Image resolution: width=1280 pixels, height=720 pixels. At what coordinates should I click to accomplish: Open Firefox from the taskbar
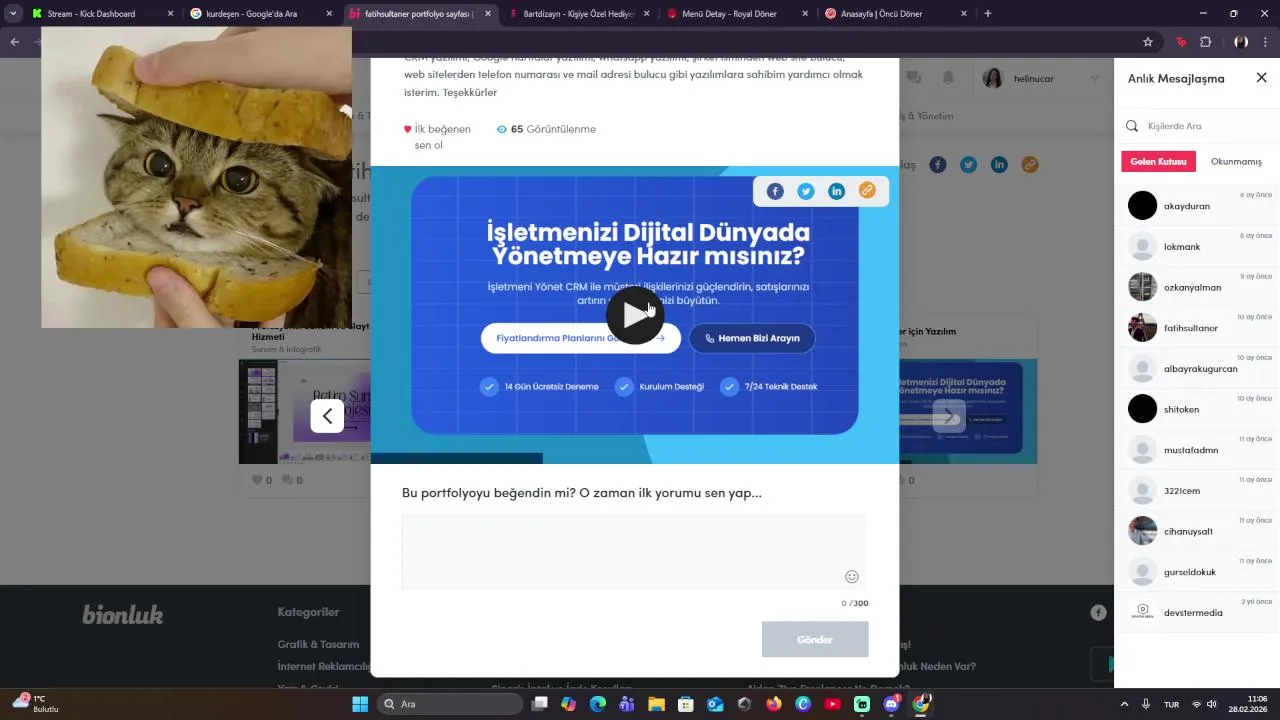(x=774, y=704)
